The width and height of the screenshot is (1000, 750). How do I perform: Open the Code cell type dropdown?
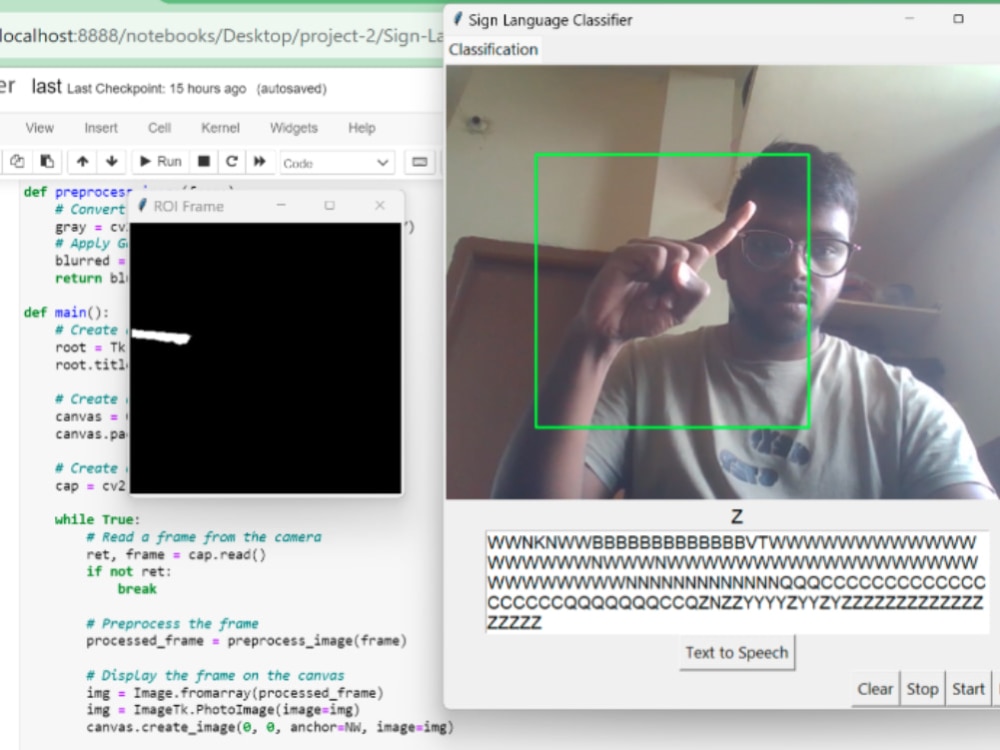click(x=337, y=163)
